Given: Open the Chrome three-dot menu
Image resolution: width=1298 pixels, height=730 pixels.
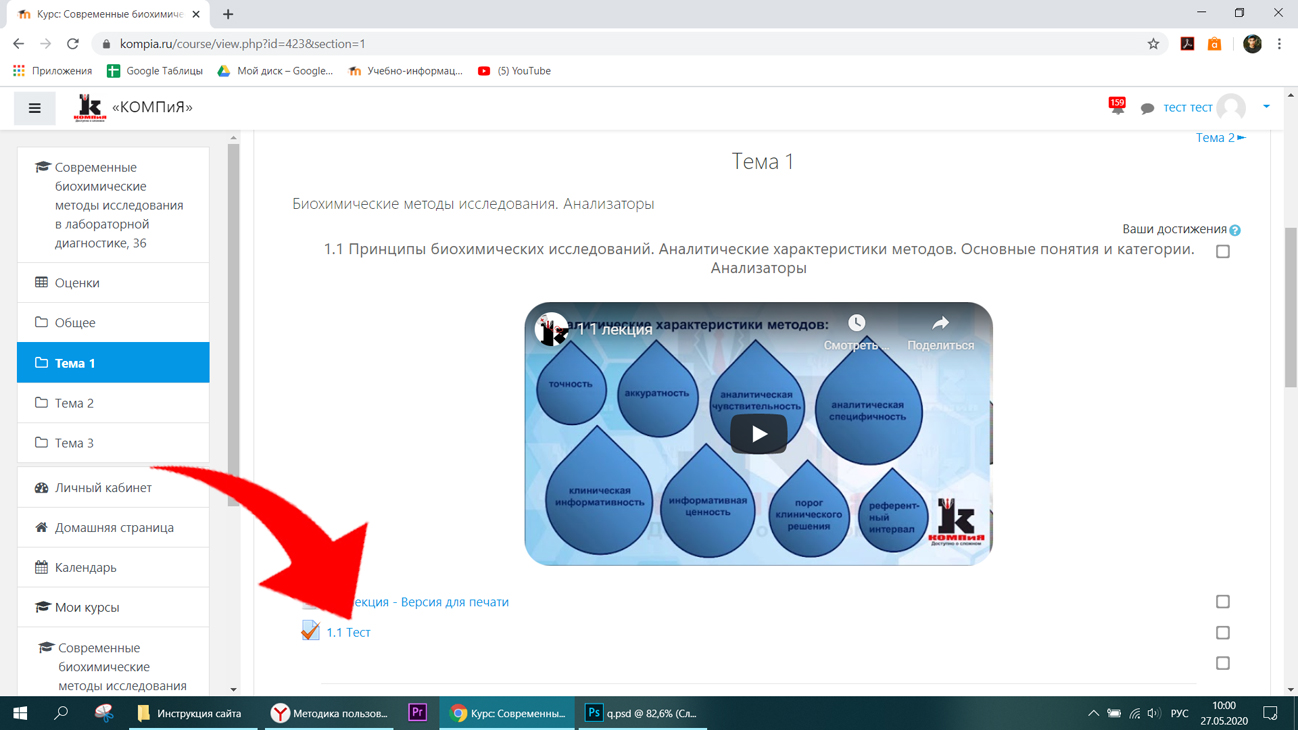Looking at the screenshot, I should pyautogui.click(x=1279, y=44).
